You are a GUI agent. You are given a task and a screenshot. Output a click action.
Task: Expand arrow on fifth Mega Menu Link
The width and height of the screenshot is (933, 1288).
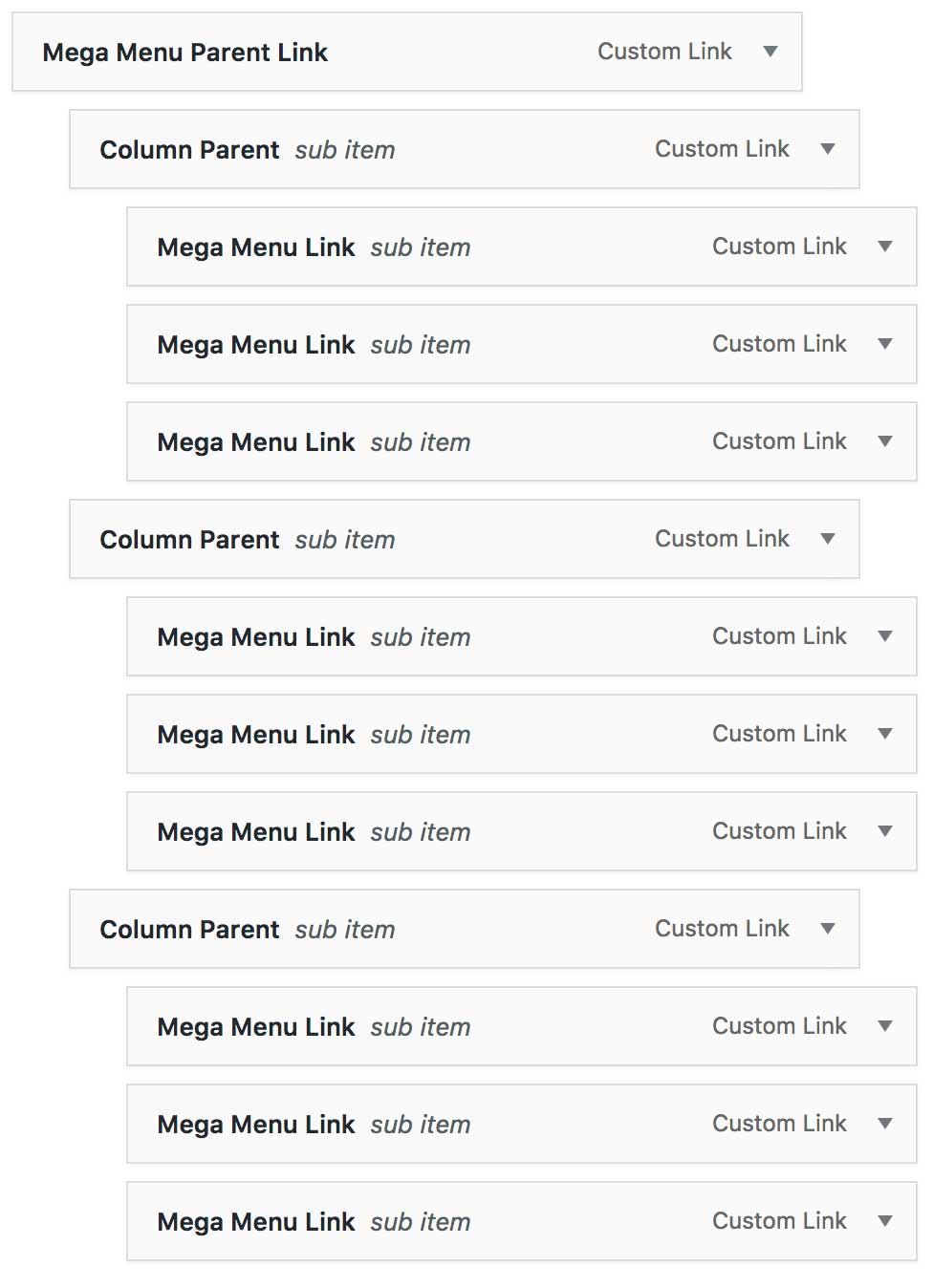point(884,734)
